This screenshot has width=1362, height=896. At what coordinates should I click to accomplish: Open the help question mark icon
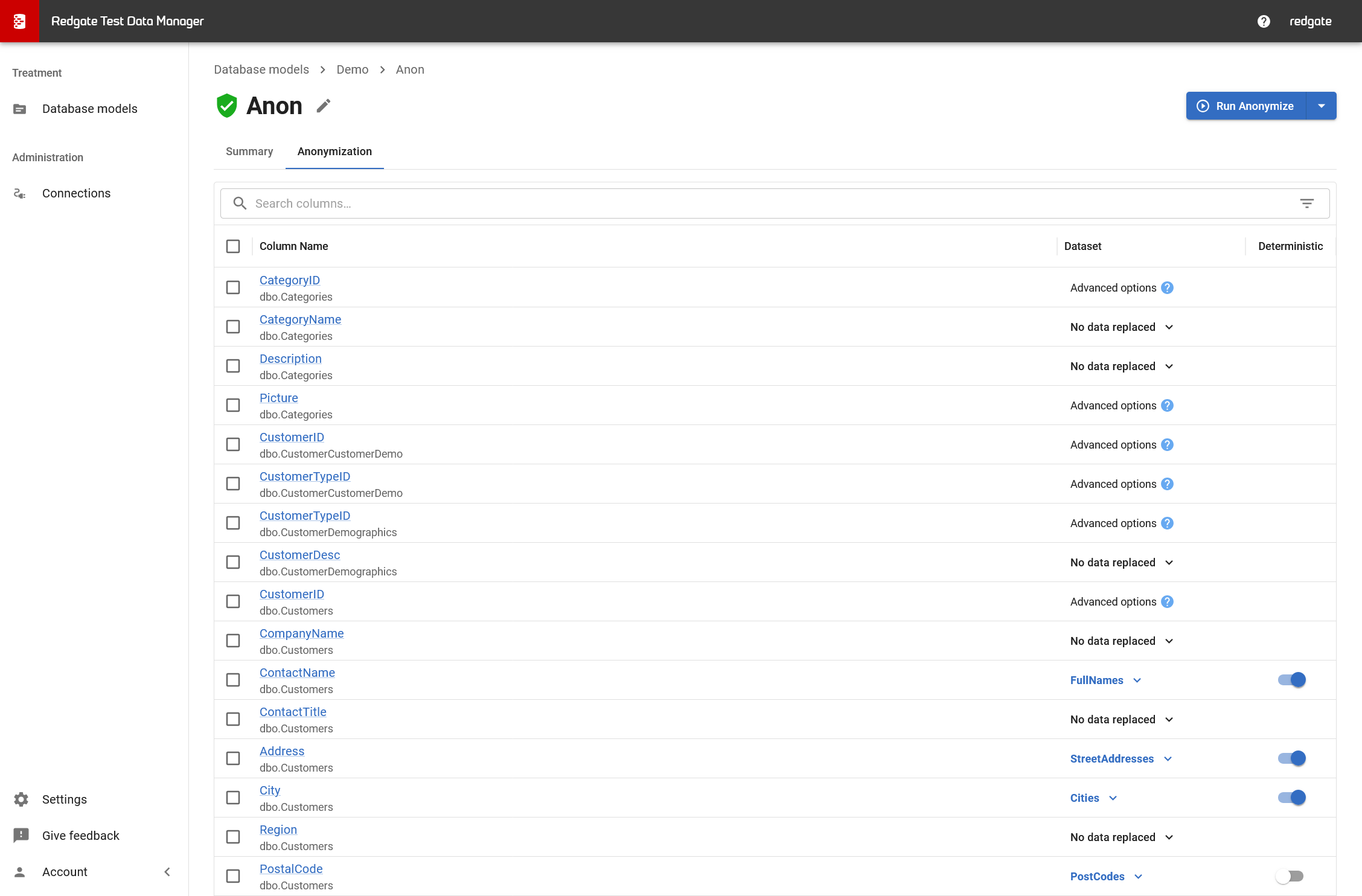1264,21
